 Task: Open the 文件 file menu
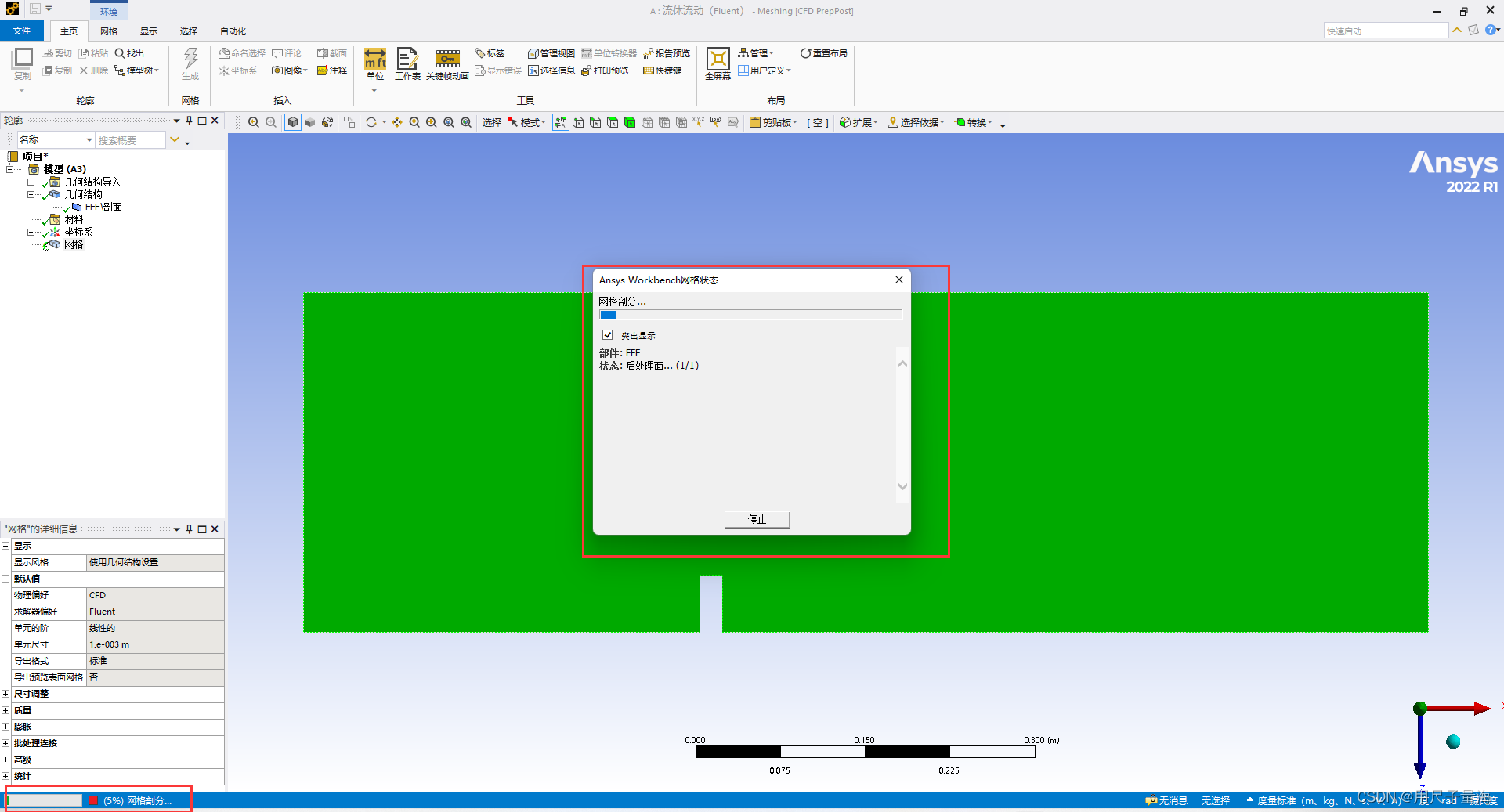click(x=22, y=31)
